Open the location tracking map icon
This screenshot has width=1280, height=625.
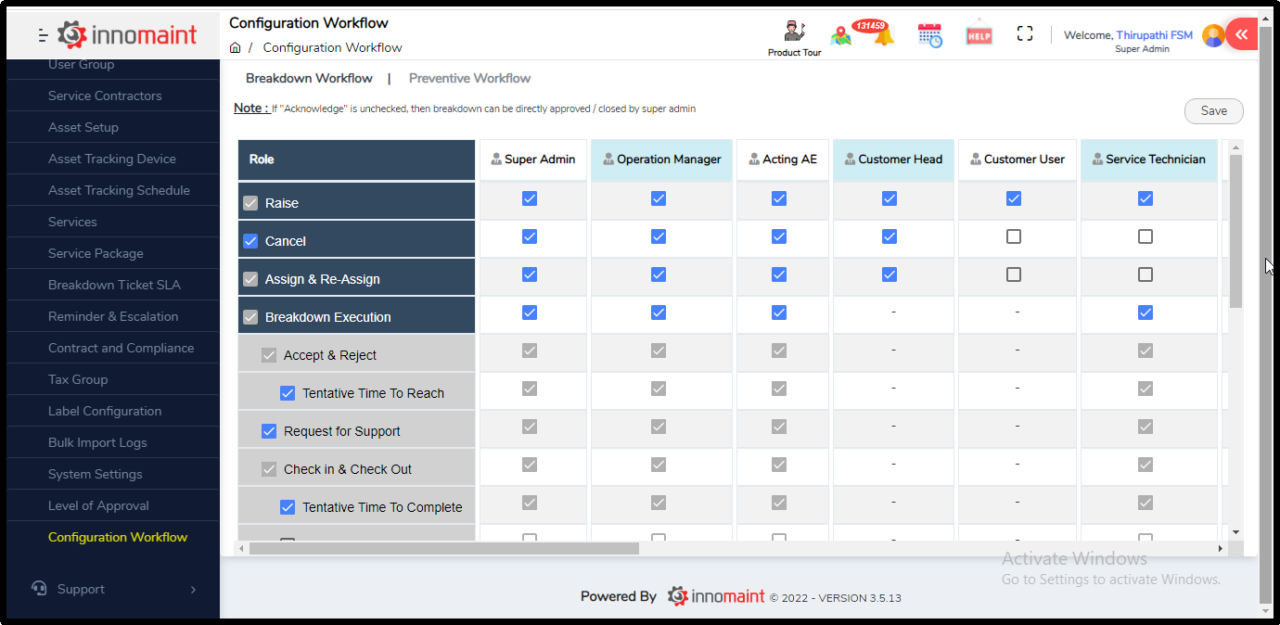point(841,33)
